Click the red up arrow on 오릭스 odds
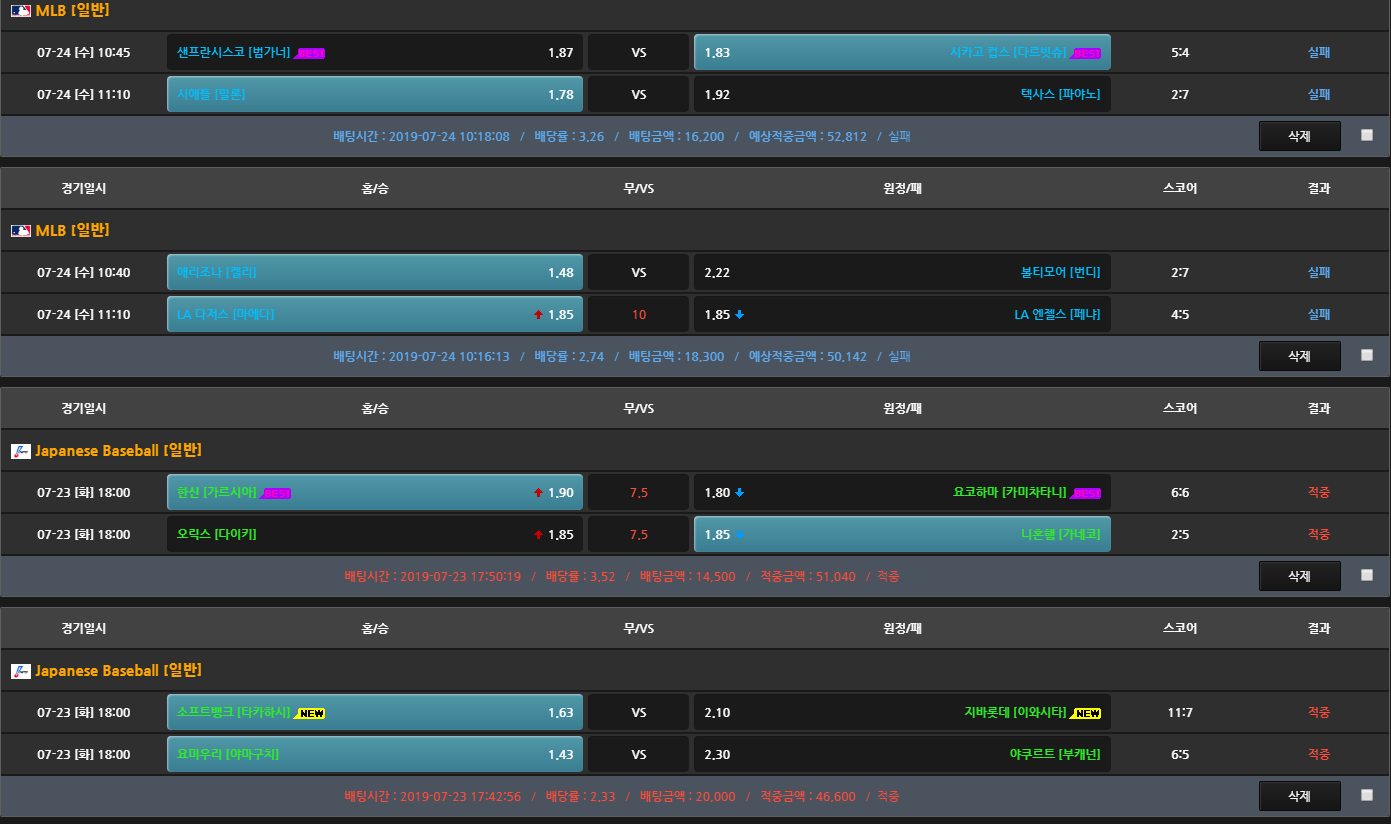This screenshot has width=1391, height=824. (x=538, y=535)
